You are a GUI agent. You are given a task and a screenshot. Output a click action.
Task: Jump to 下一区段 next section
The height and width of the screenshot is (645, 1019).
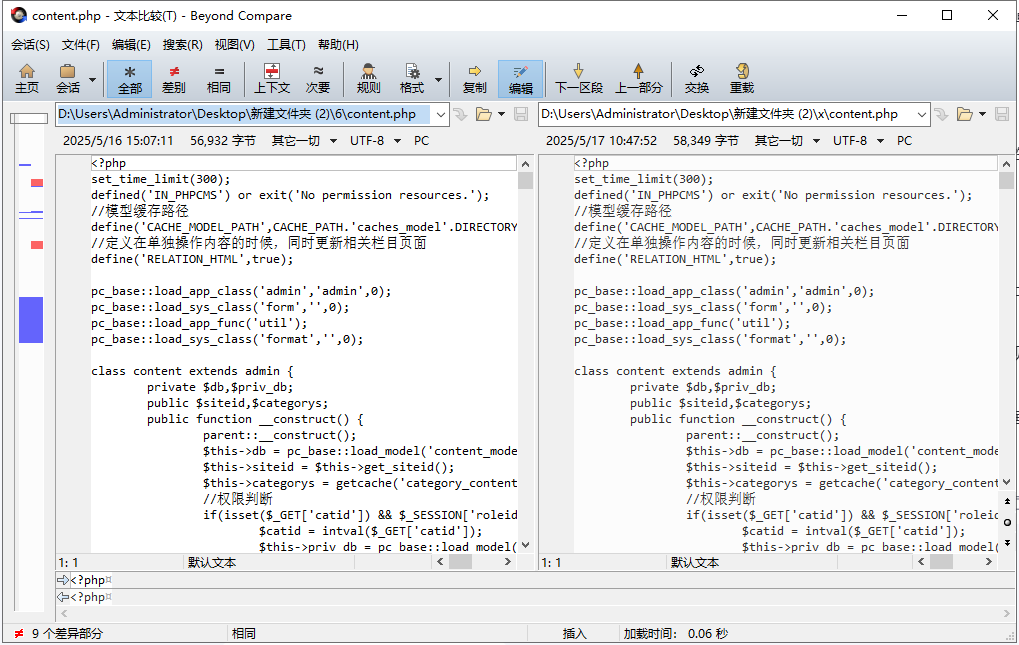pos(578,79)
